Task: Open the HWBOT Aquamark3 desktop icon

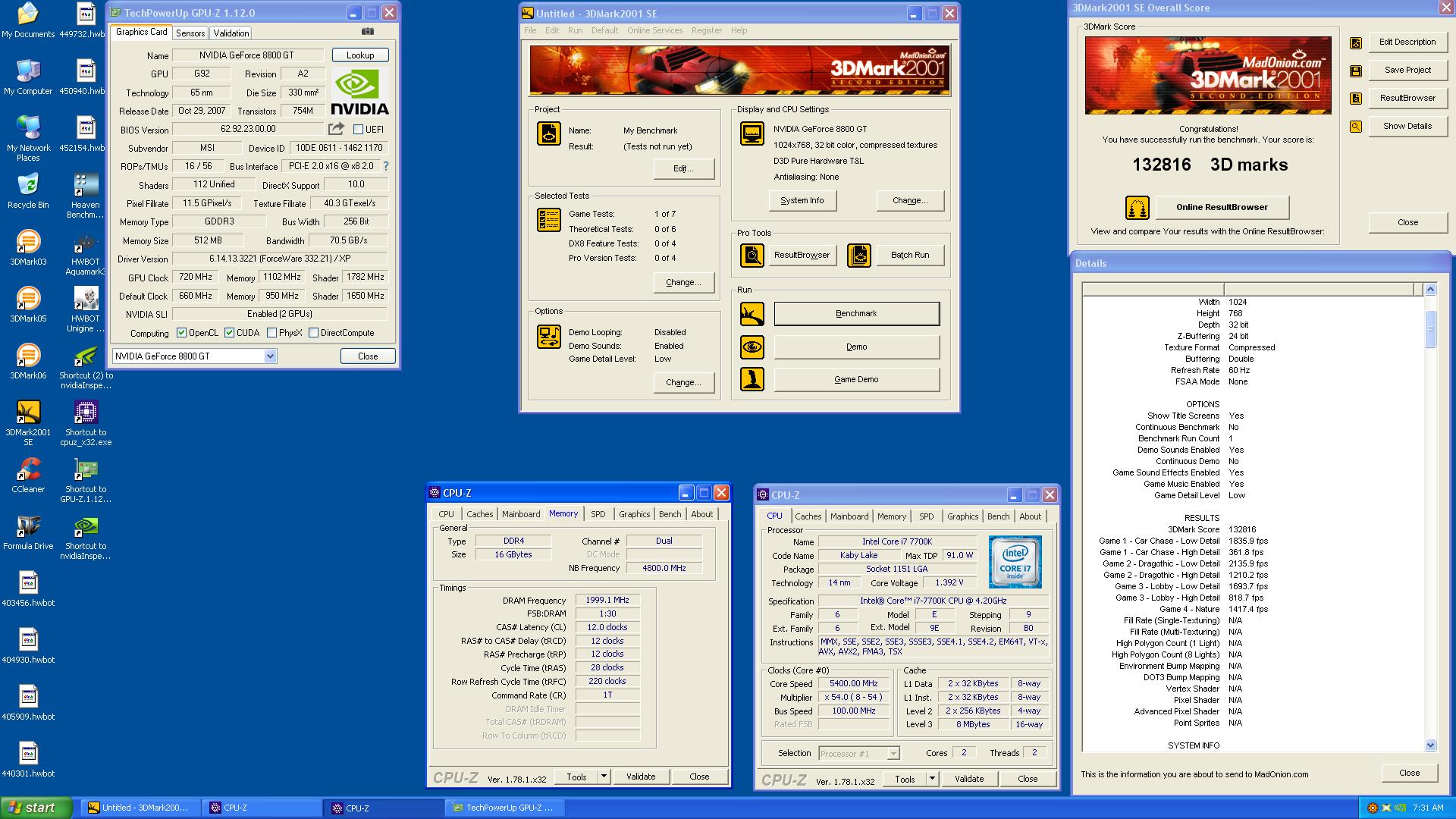Action: point(86,252)
